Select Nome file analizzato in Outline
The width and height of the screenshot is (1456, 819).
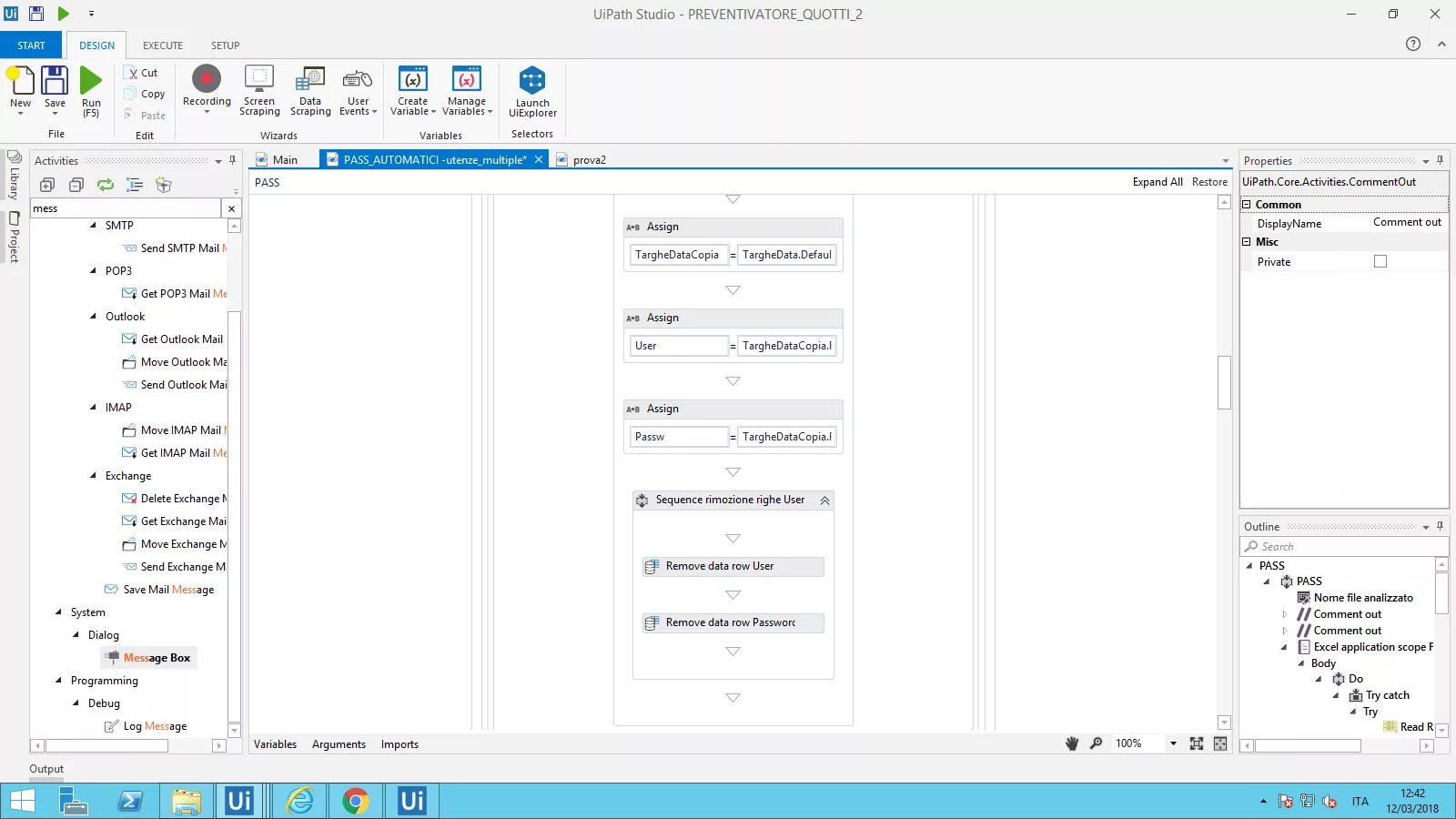[1355, 598]
